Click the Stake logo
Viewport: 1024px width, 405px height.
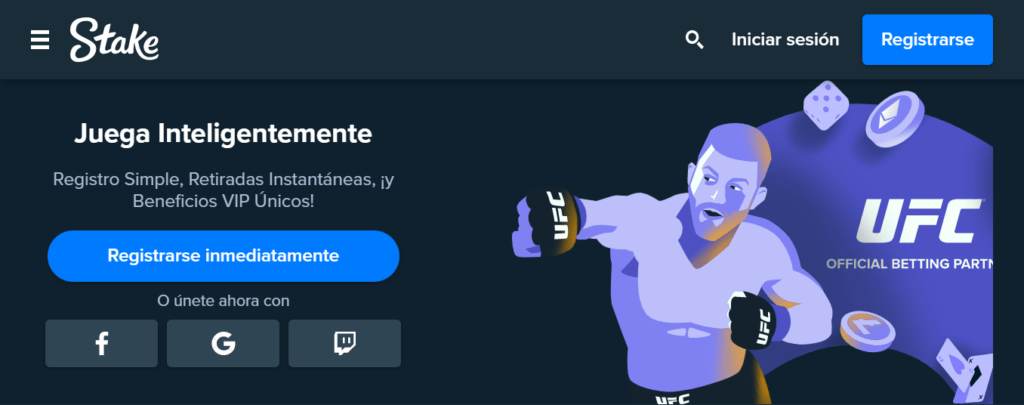click(114, 40)
